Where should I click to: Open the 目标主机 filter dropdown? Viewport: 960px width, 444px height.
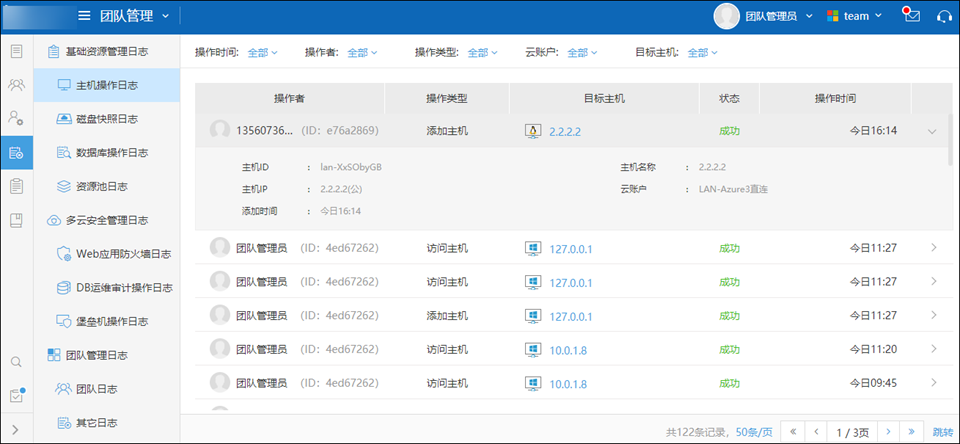(703, 53)
